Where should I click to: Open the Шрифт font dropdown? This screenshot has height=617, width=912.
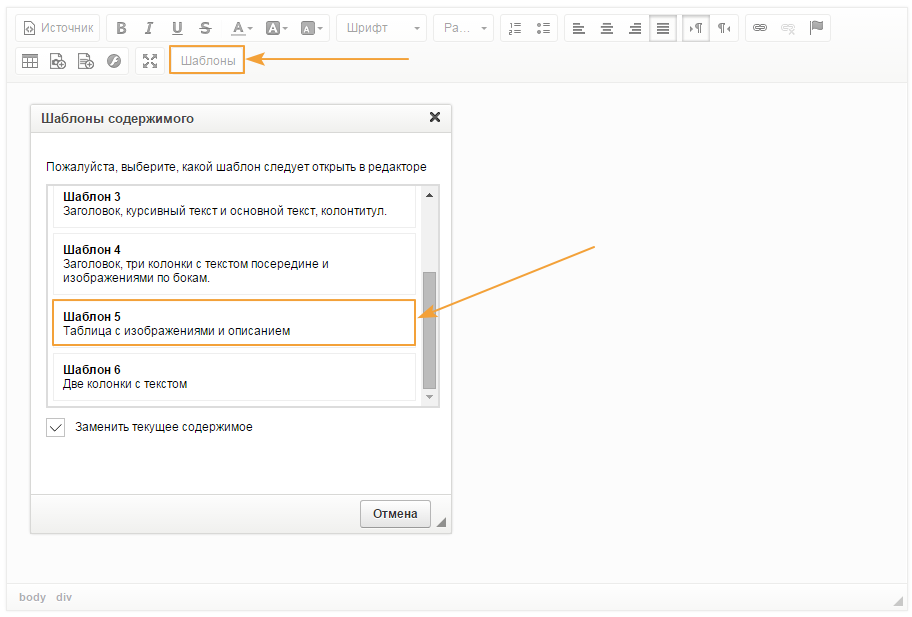coord(382,28)
